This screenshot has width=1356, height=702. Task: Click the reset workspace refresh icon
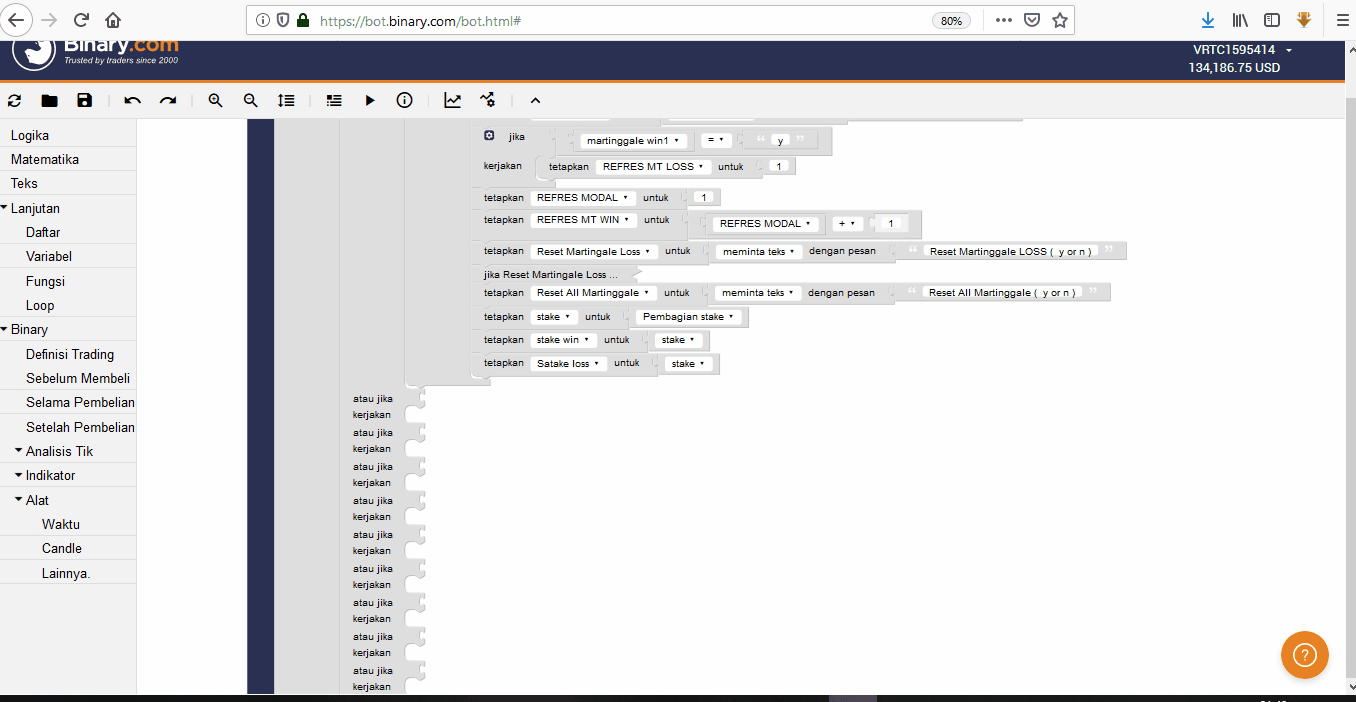(14, 100)
